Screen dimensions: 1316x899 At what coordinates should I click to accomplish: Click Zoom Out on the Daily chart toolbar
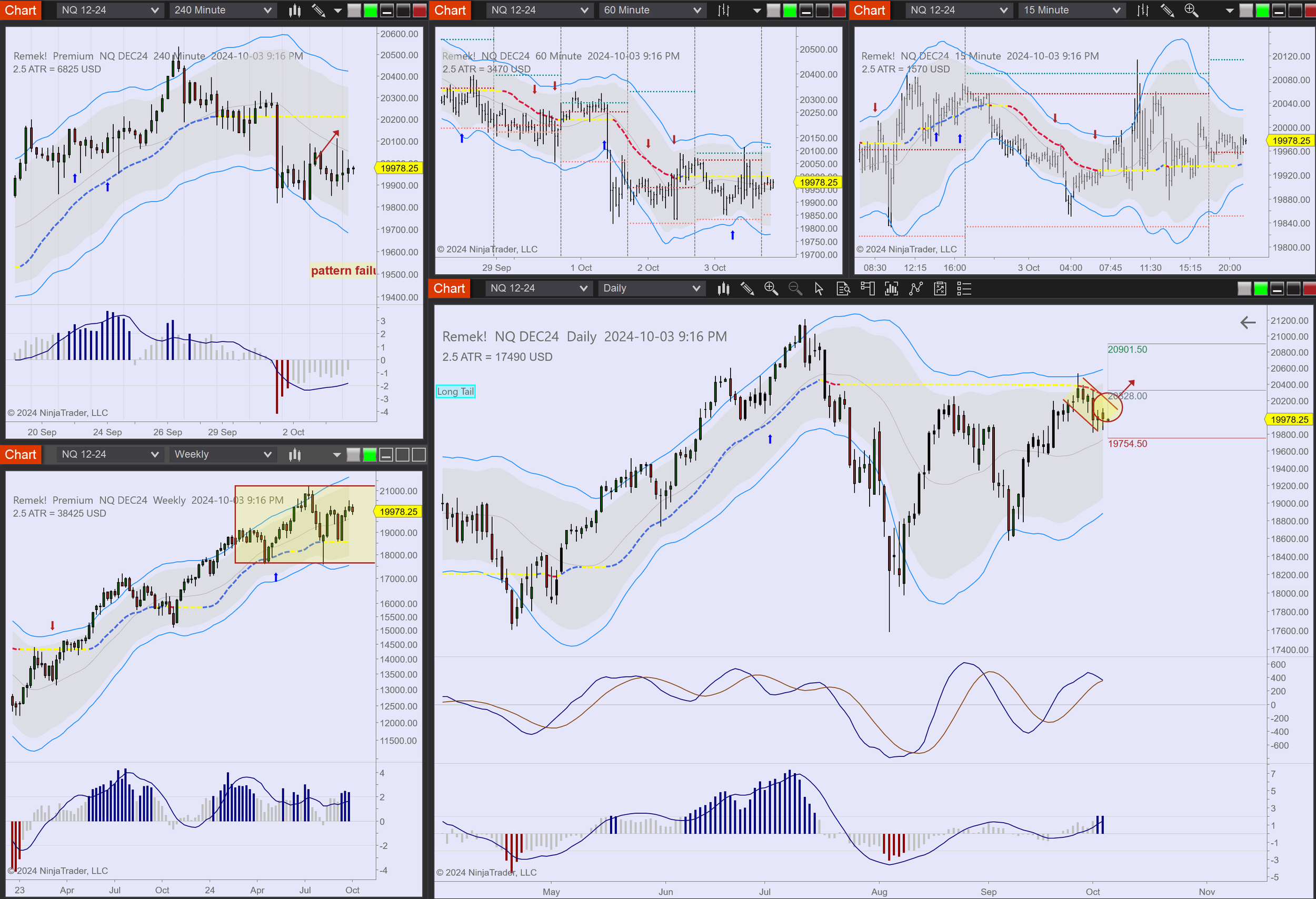coord(795,289)
